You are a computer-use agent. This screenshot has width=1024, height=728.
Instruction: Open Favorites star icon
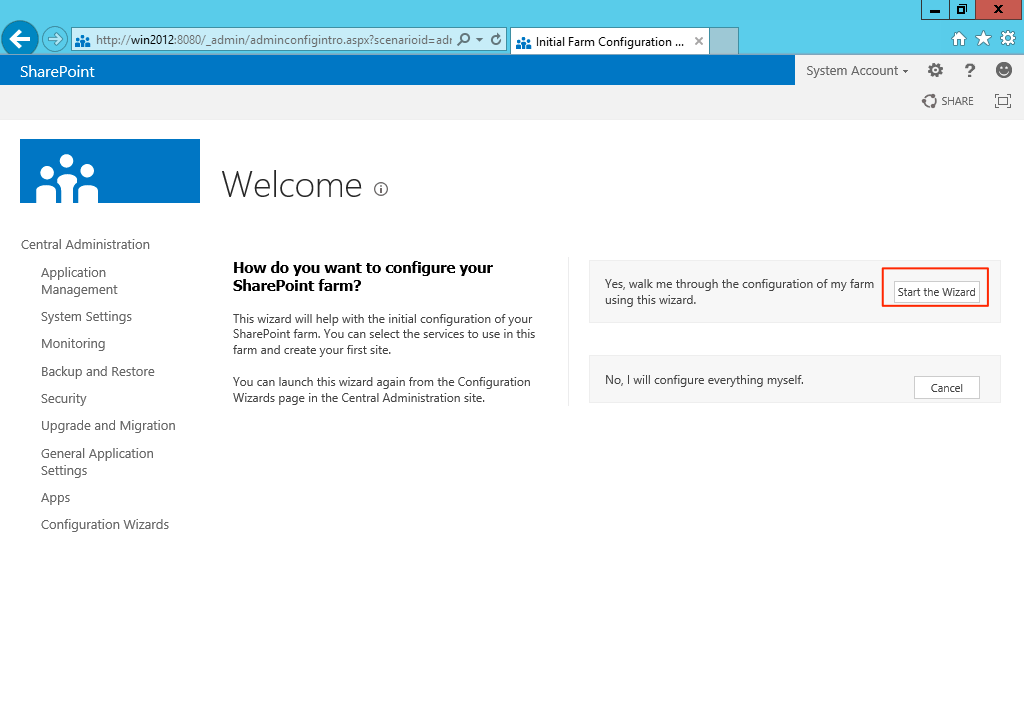coord(984,39)
